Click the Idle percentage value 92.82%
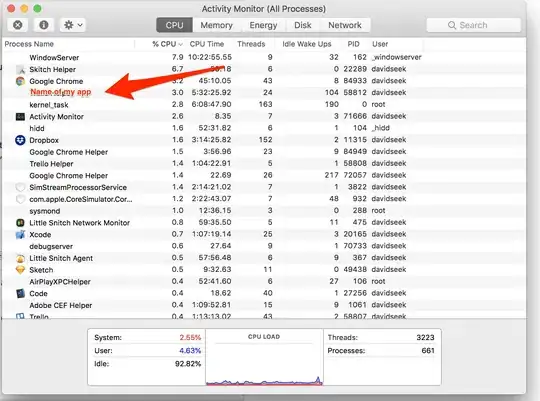 pos(188,364)
